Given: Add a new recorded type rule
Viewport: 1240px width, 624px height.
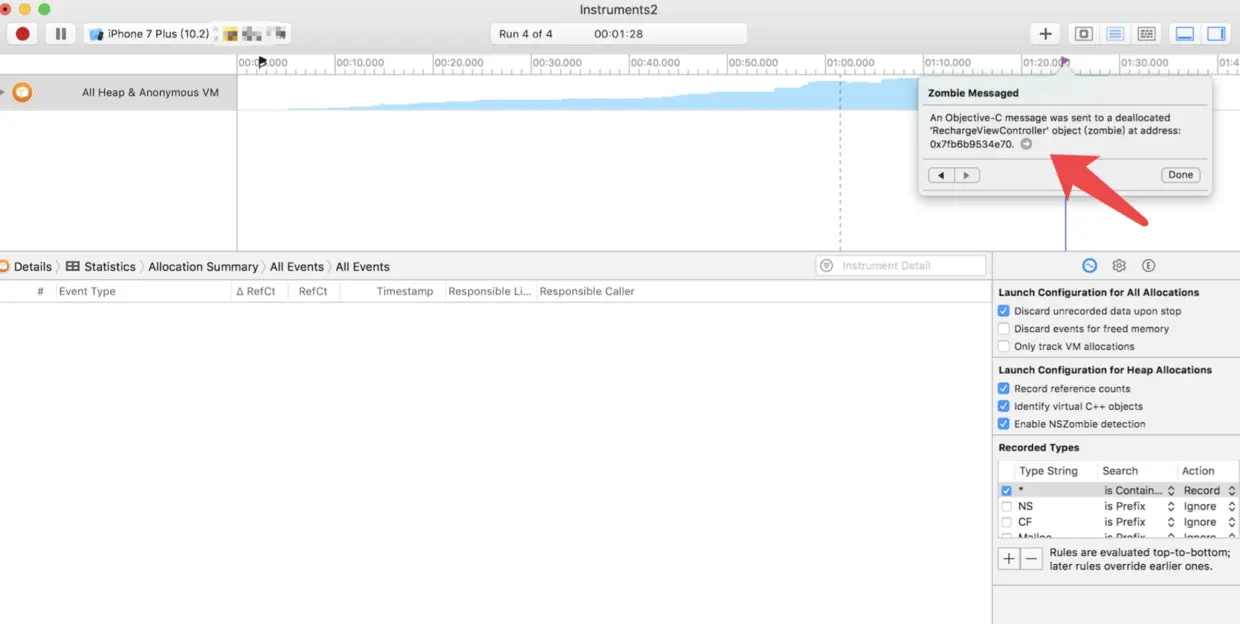Looking at the screenshot, I should [1009, 559].
